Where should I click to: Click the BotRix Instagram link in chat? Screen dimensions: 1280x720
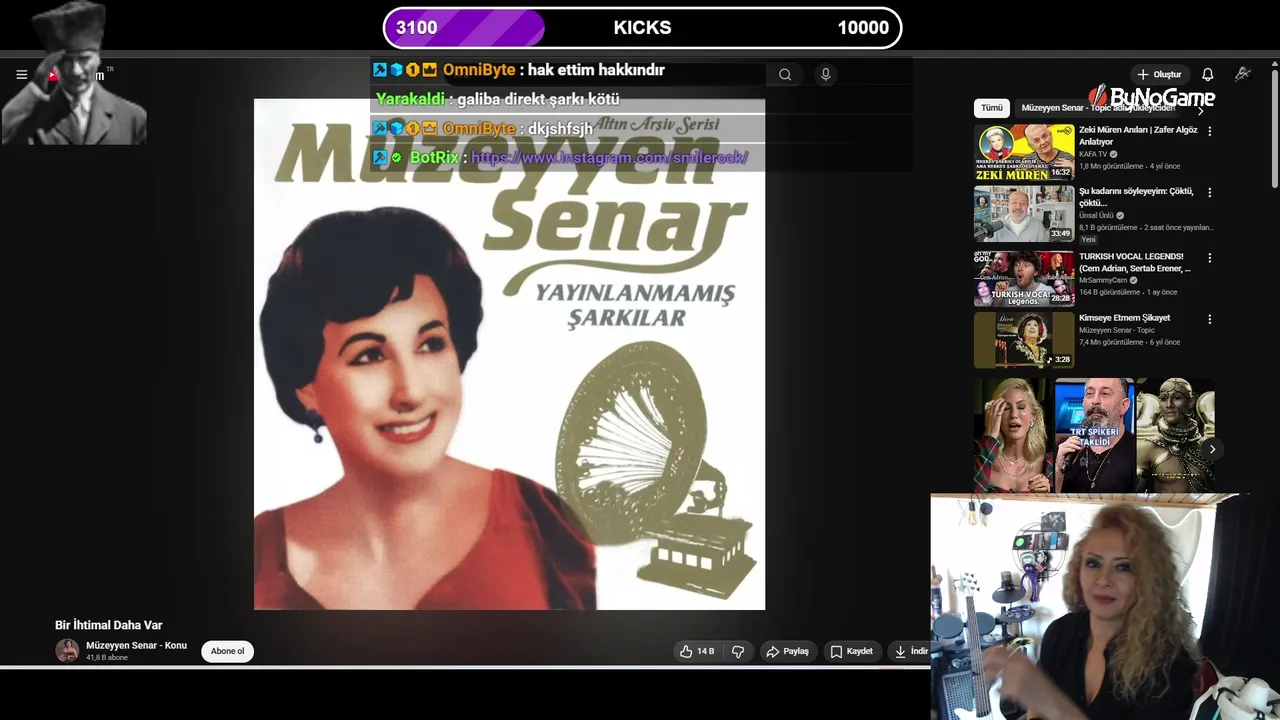click(609, 158)
